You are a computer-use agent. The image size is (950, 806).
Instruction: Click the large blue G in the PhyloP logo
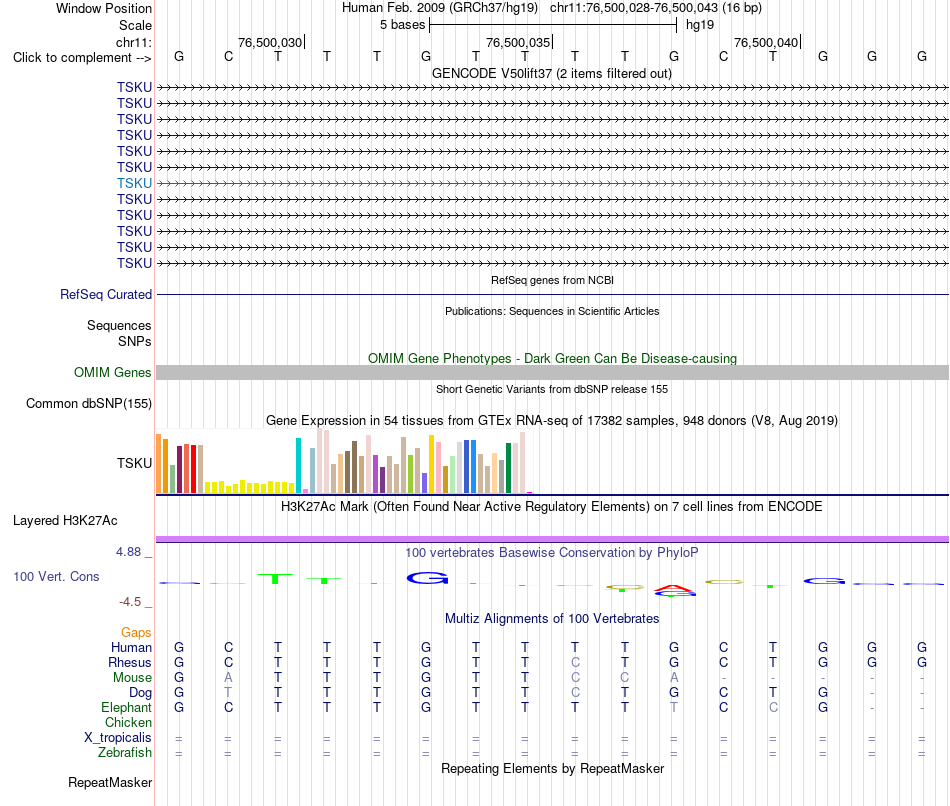tap(427, 578)
